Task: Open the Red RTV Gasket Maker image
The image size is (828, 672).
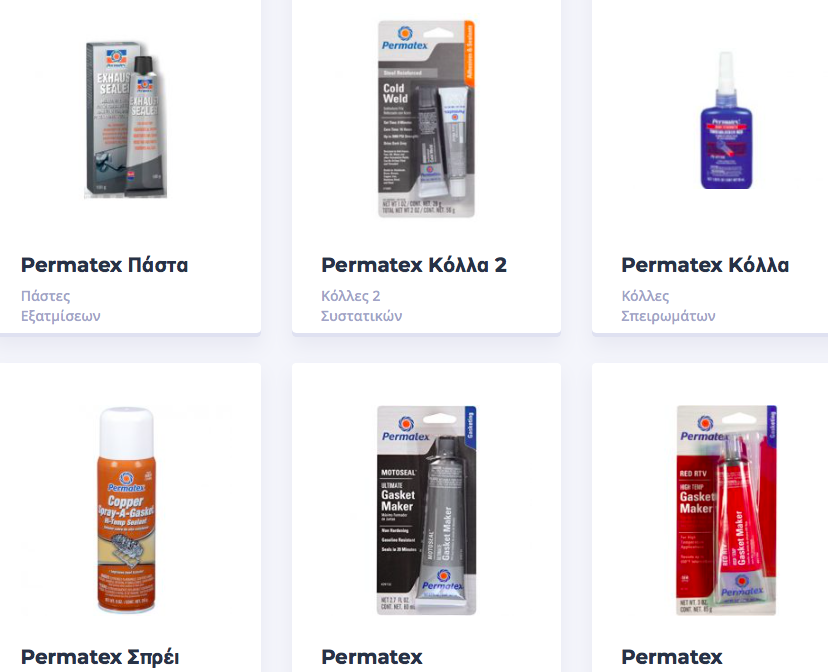Action: coord(726,510)
